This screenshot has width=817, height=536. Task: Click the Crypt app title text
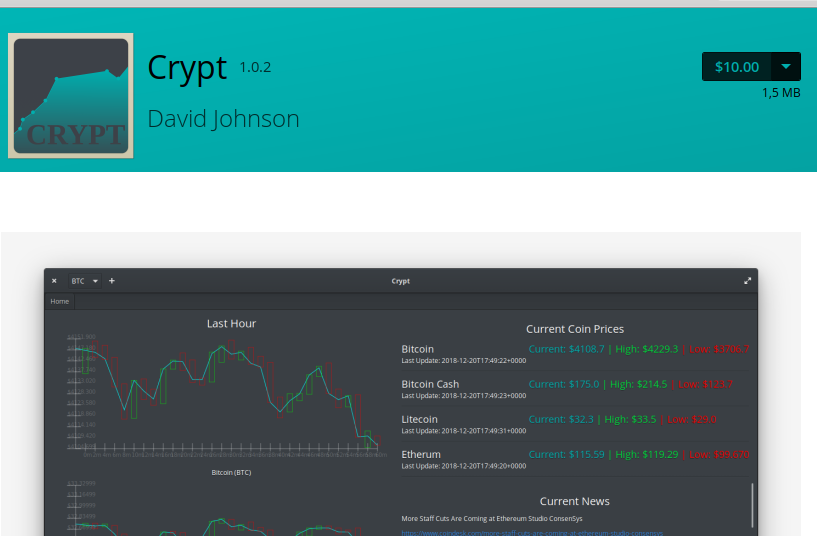187,68
